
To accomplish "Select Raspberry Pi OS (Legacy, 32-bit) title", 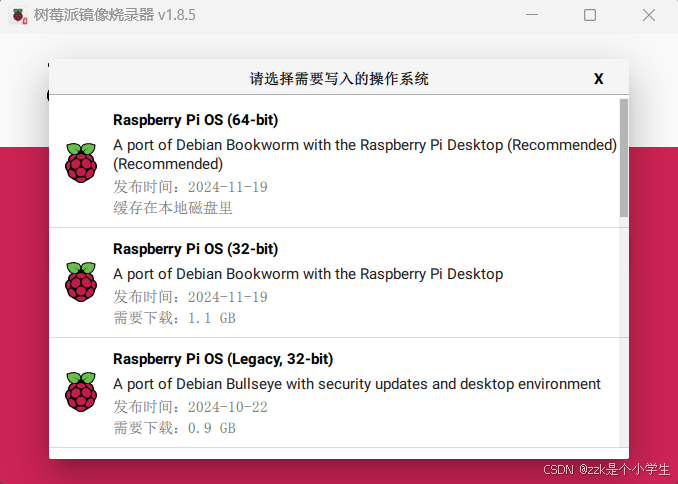I will coord(223,359).
